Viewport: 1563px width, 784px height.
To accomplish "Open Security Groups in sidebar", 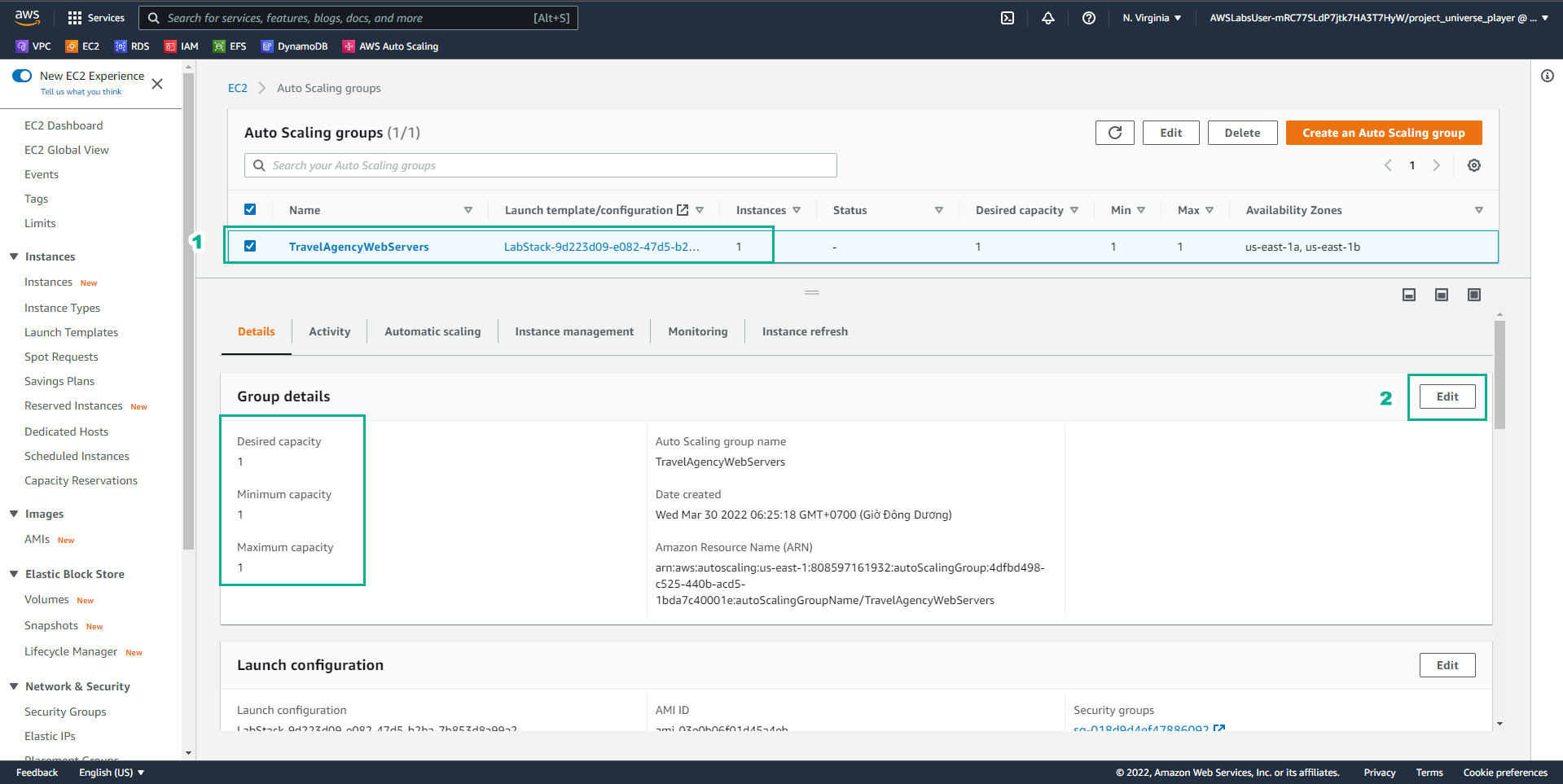I will click(65, 712).
